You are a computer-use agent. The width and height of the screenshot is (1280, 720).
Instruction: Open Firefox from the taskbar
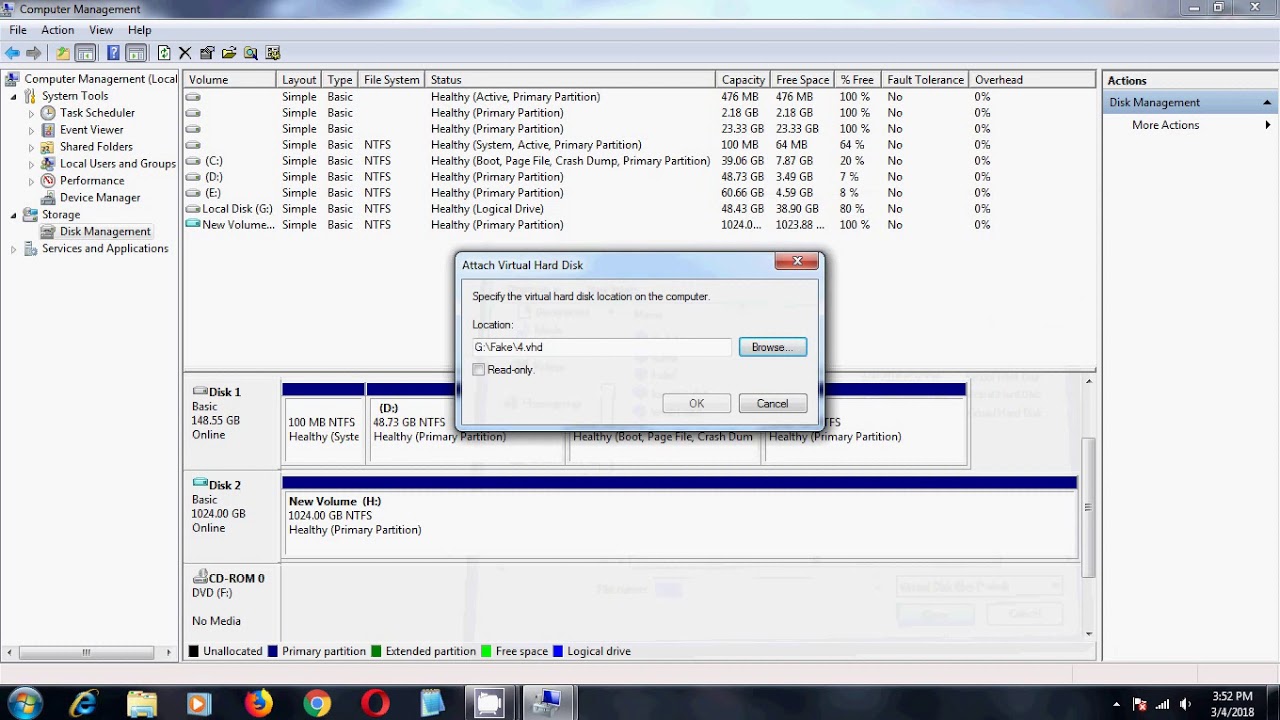[258, 704]
